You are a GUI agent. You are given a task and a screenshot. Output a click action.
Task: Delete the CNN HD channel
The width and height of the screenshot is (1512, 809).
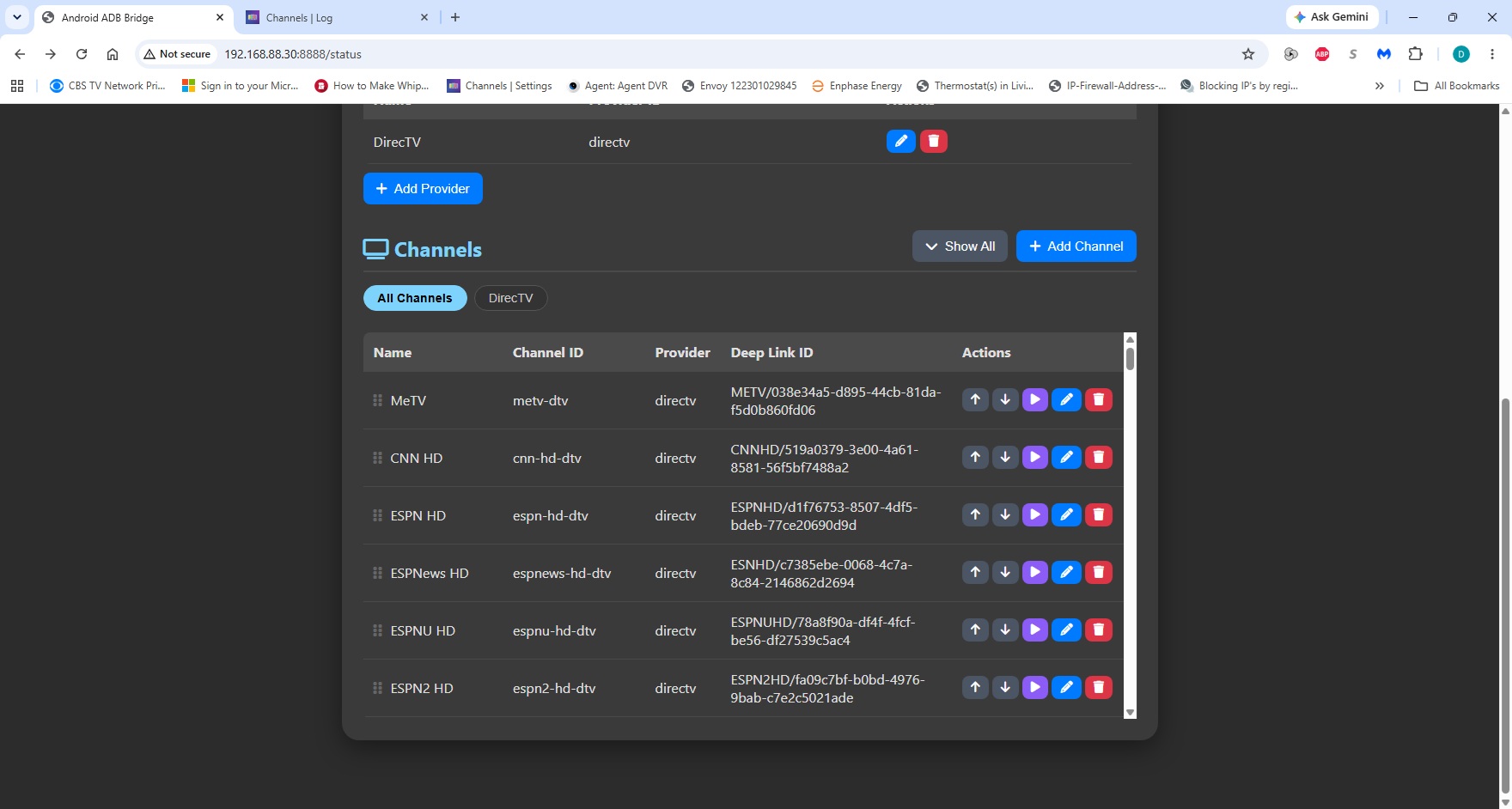click(1099, 457)
